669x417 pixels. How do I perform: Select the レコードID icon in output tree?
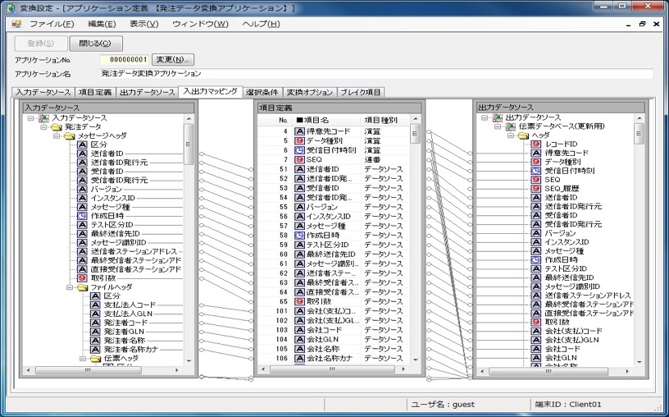point(536,144)
